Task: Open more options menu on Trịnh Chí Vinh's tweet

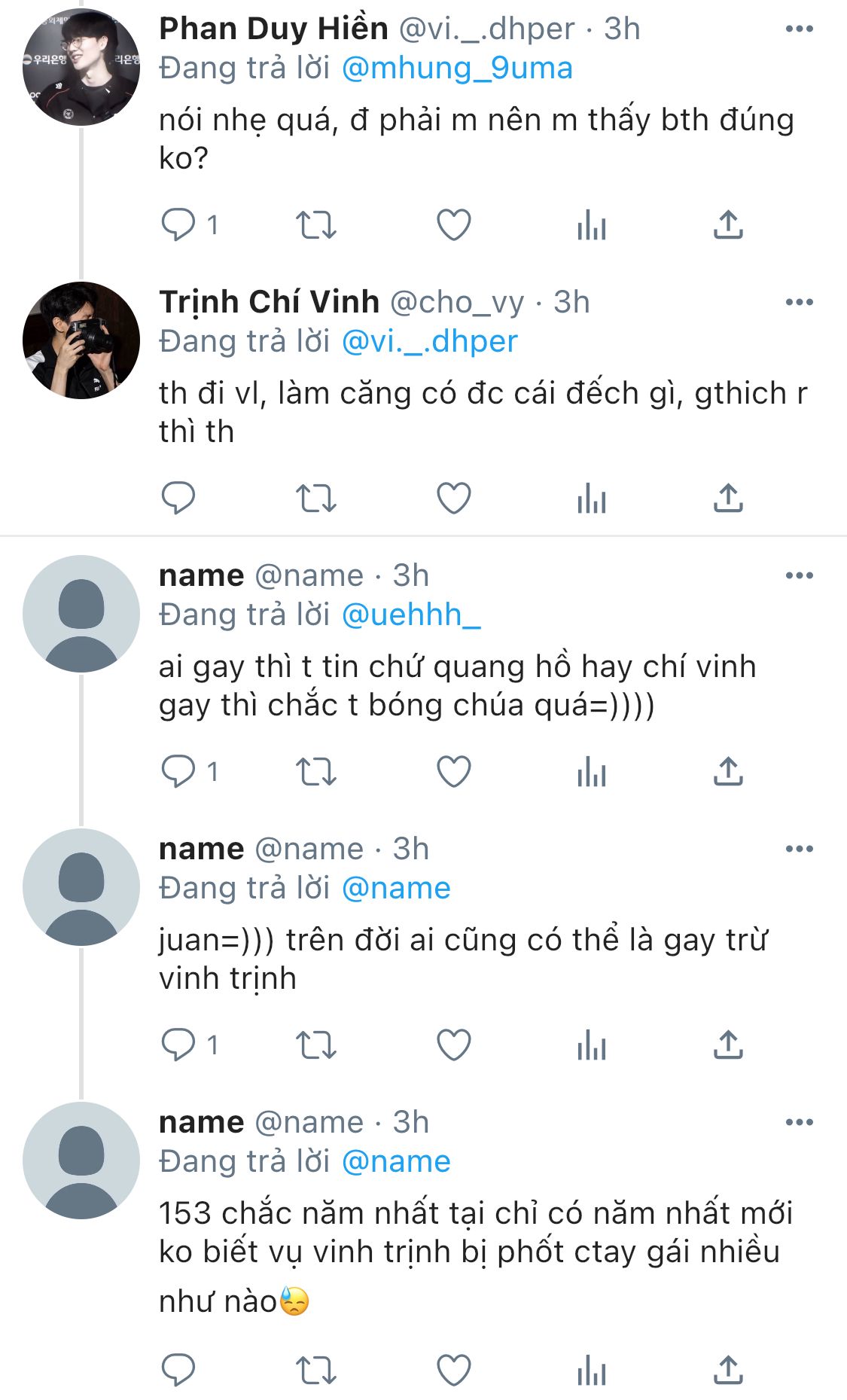Action: tap(799, 302)
